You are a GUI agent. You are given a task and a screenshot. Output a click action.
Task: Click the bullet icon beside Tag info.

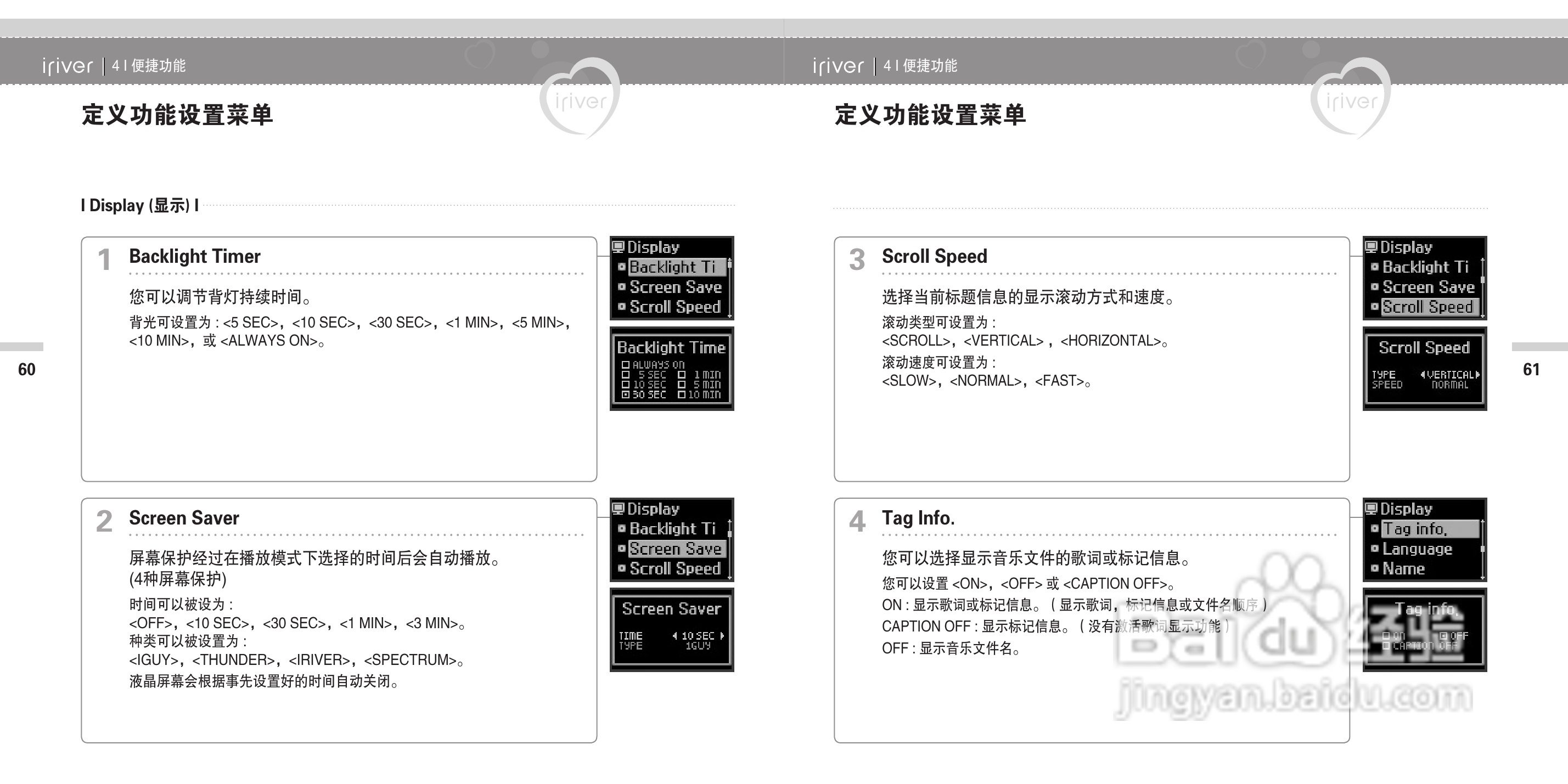click(x=1374, y=528)
